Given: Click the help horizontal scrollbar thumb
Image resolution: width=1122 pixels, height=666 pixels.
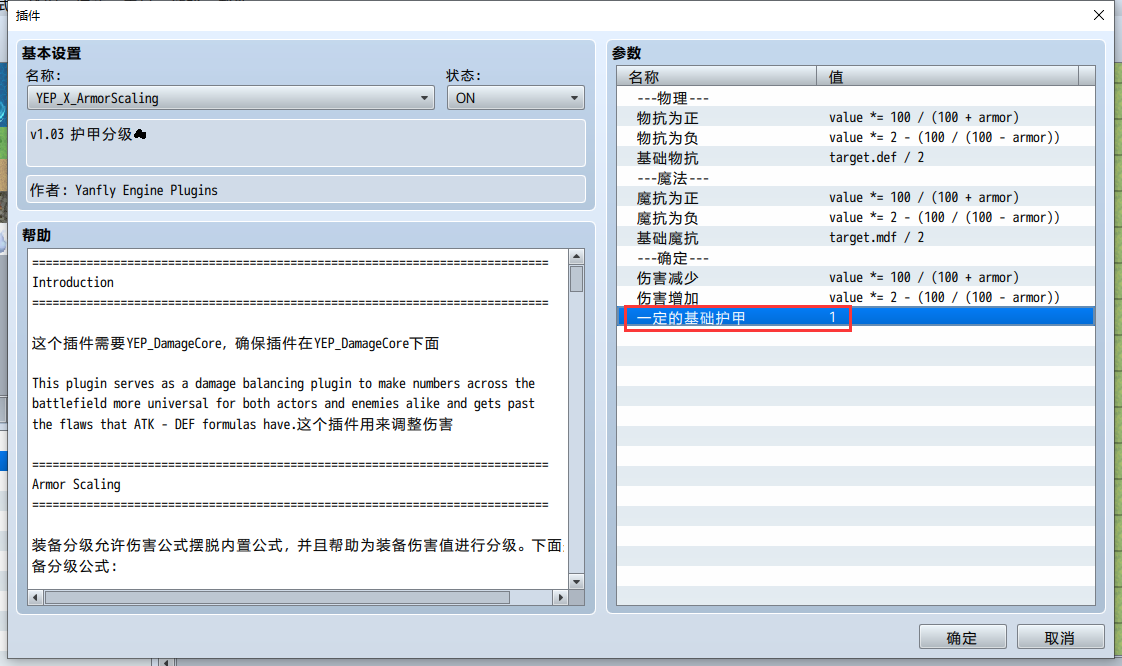Looking at the screenshot, I should tap(277, 597).
